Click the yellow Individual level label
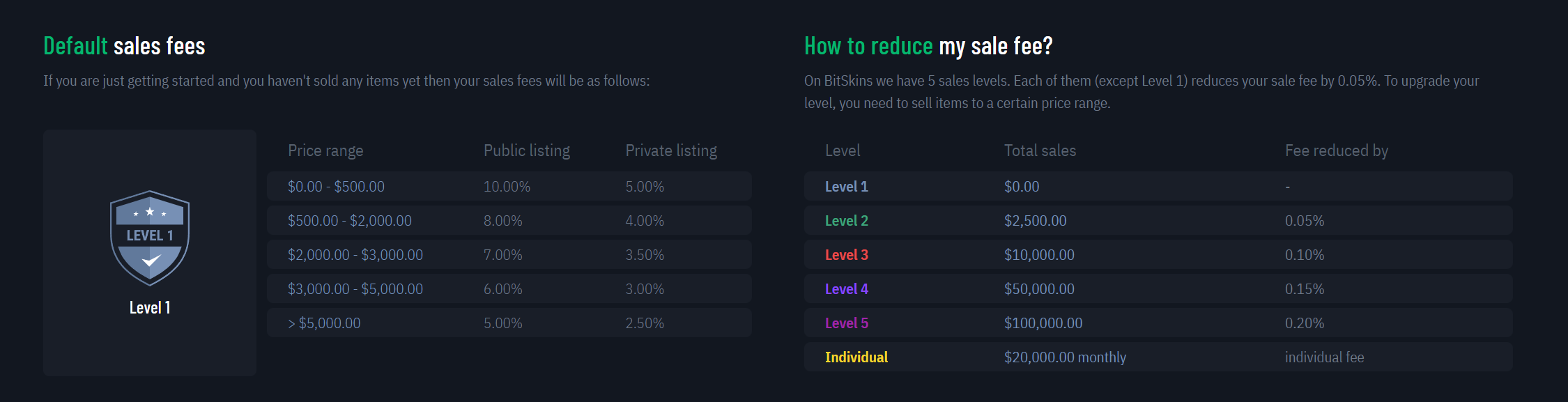This screenshot has width=1568, height=402. point(856,357)
